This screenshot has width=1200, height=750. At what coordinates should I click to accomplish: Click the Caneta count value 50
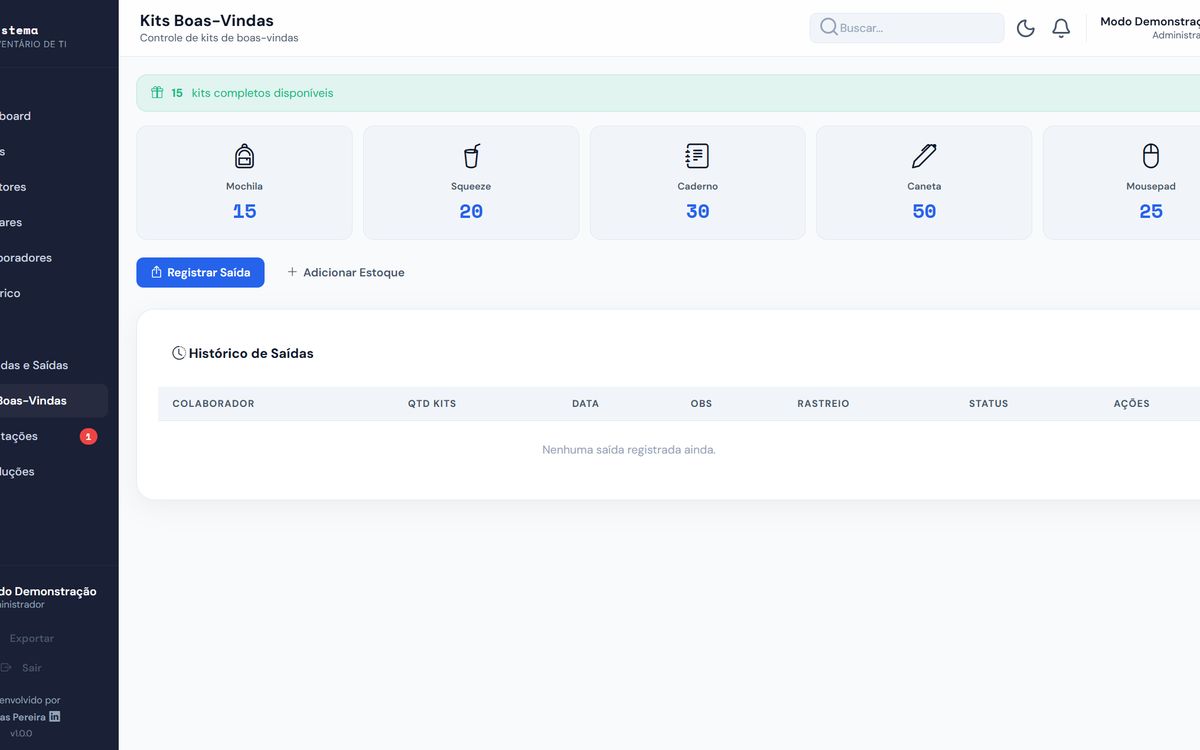click(x=924, y=211)
